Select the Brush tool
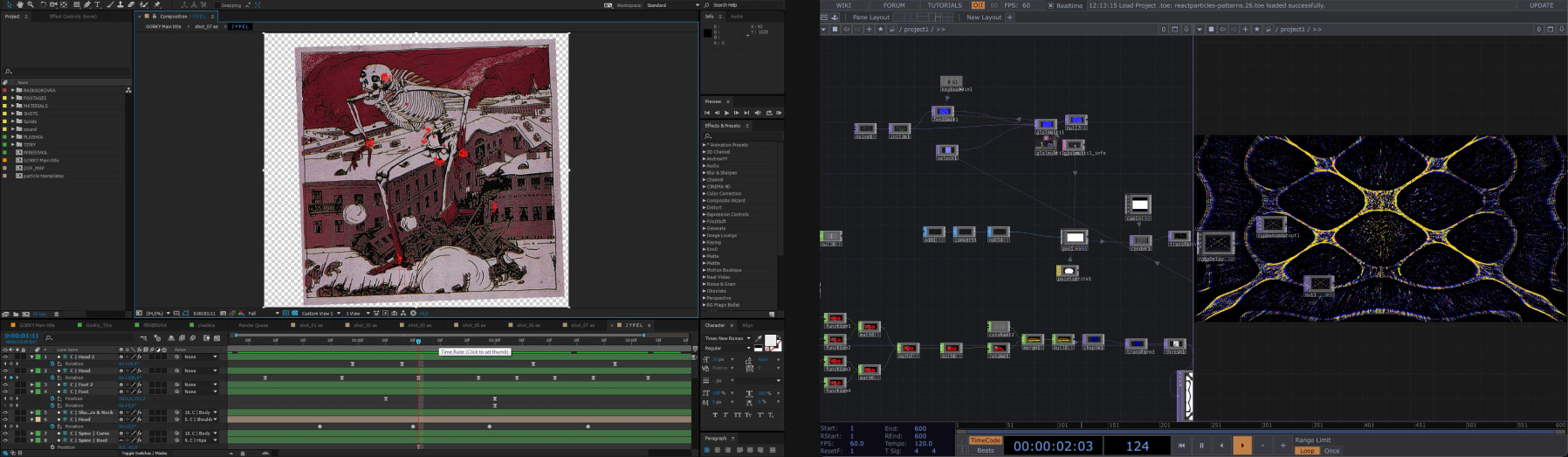This screenshot has width=1568, height=457. point(110,4)
